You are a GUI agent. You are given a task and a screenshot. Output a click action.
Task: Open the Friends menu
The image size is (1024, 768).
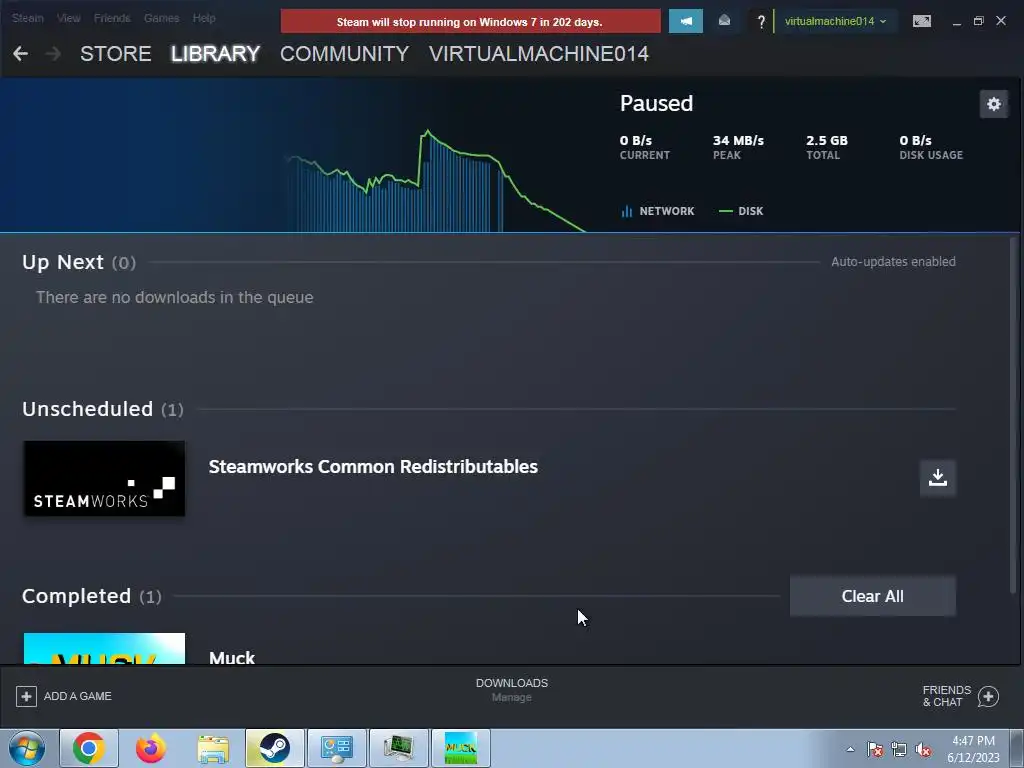click(112, 18)
